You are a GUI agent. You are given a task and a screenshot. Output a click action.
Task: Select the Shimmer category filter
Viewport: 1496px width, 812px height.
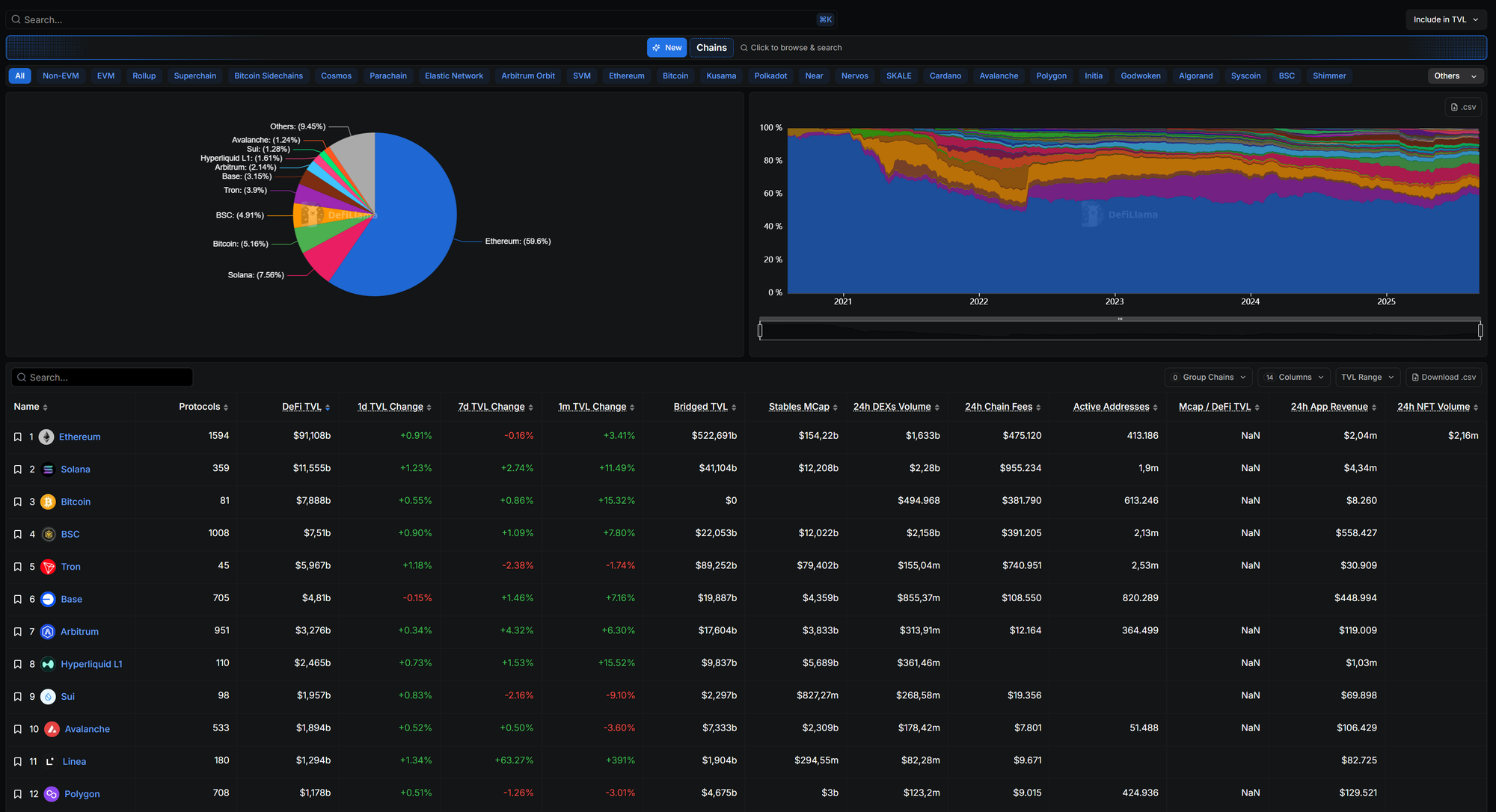[1329, 76]
